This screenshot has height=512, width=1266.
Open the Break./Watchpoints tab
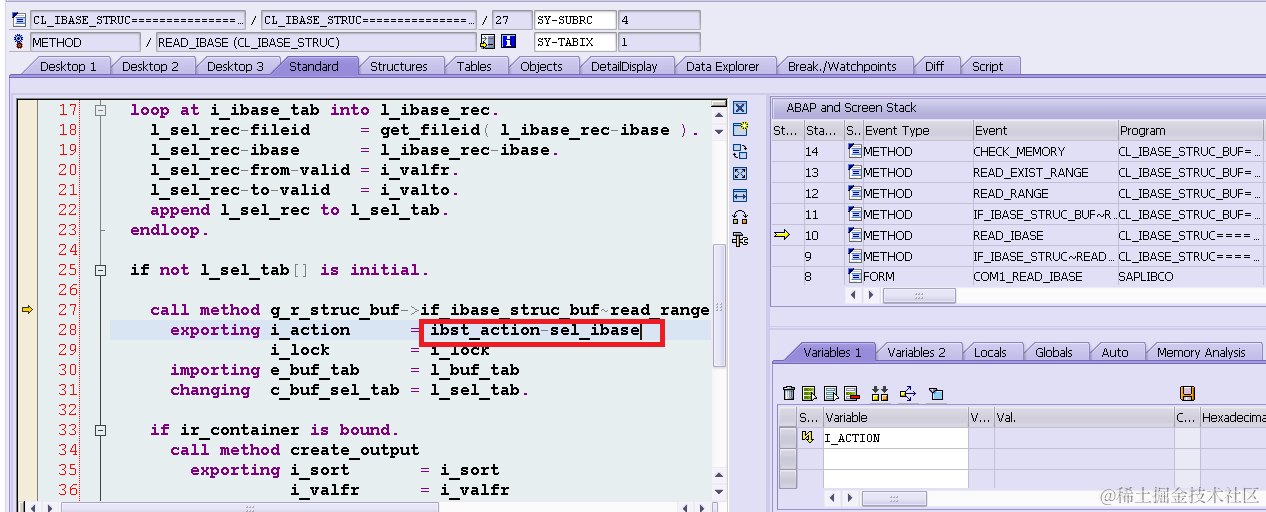pos(842,66)
